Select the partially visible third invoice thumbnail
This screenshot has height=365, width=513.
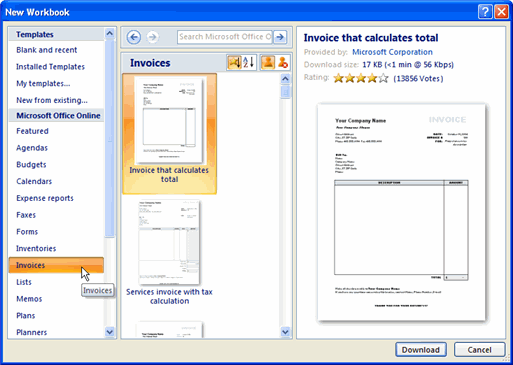pyautogui.click(x=169, y=330)
